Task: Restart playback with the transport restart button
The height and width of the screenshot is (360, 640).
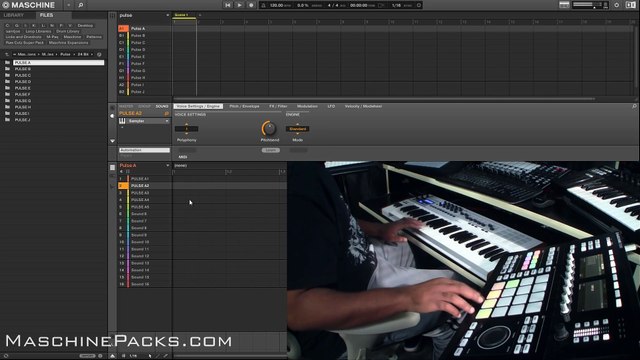Action: (228, 5)
